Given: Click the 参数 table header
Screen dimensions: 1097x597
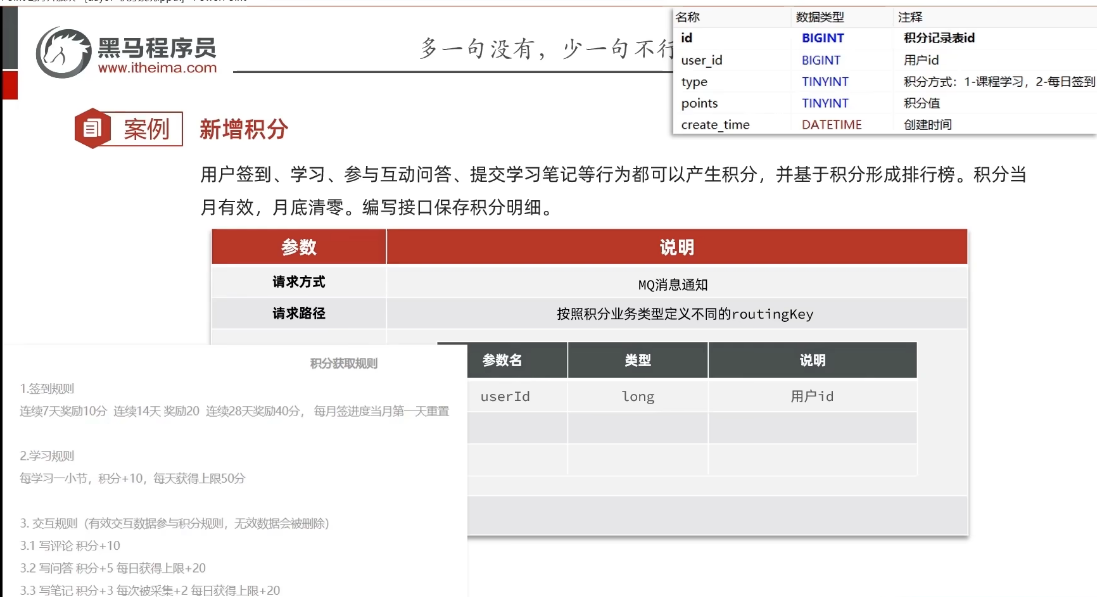Looking at the screenshot, I should pyautogui.click(x=299, y=246).
